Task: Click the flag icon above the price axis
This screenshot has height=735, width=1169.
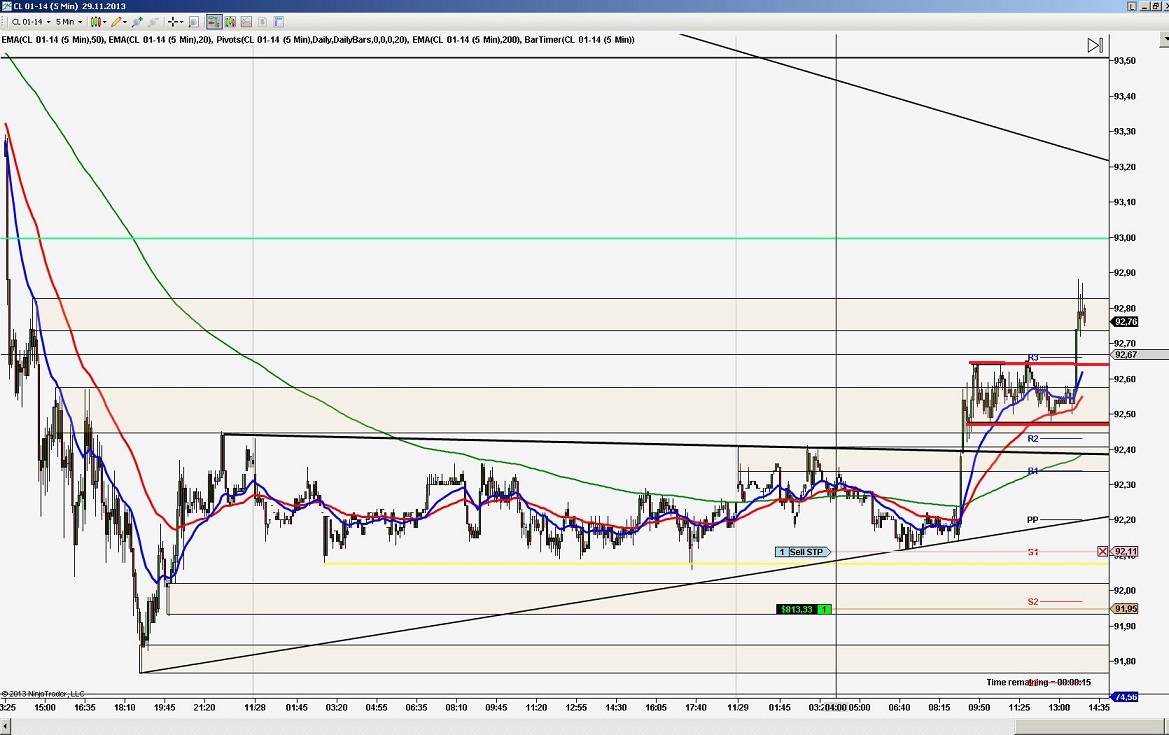Action: pyautogui.click(x=1094, y=45)
